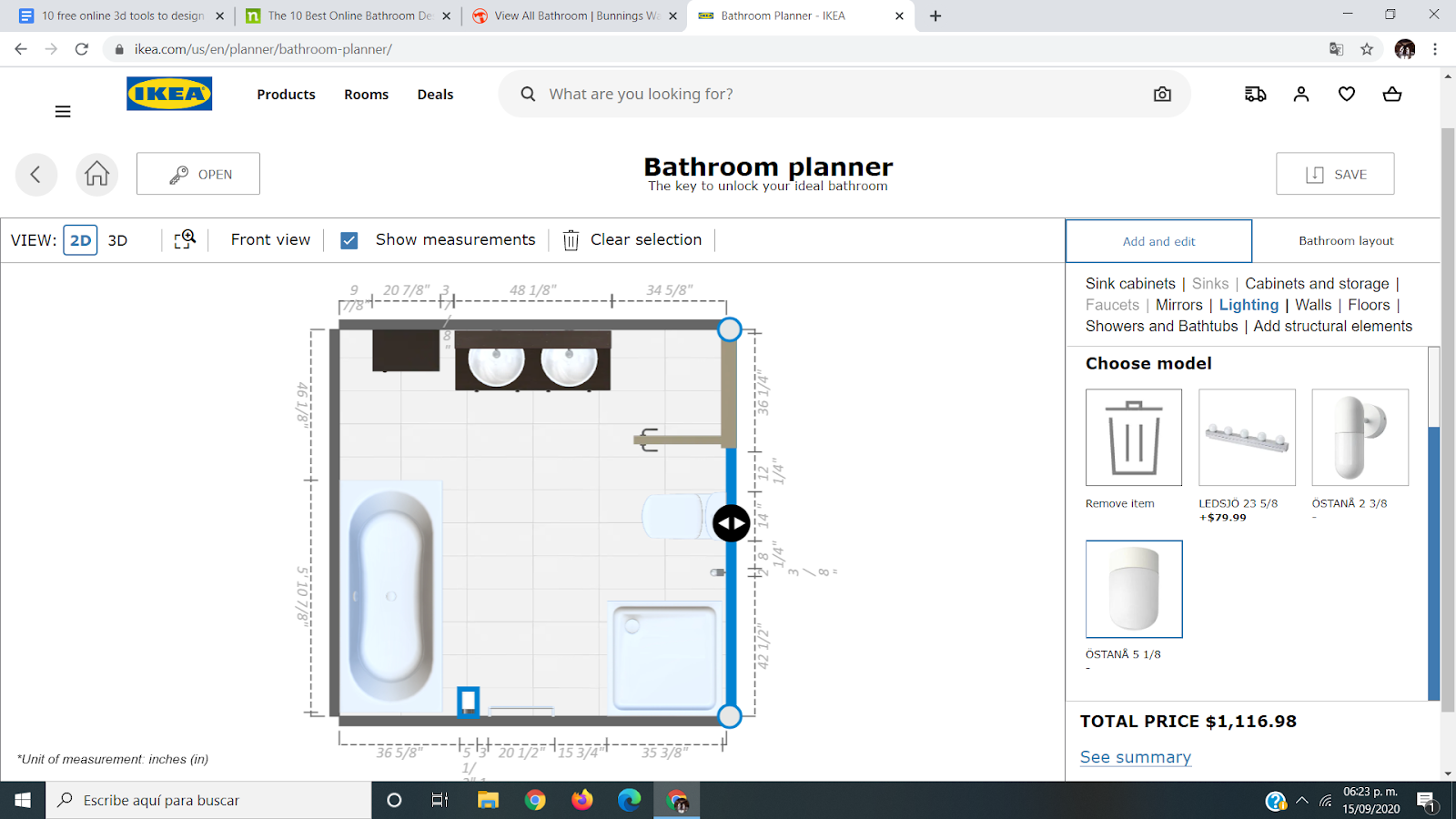Select the Walls category

1313,305
